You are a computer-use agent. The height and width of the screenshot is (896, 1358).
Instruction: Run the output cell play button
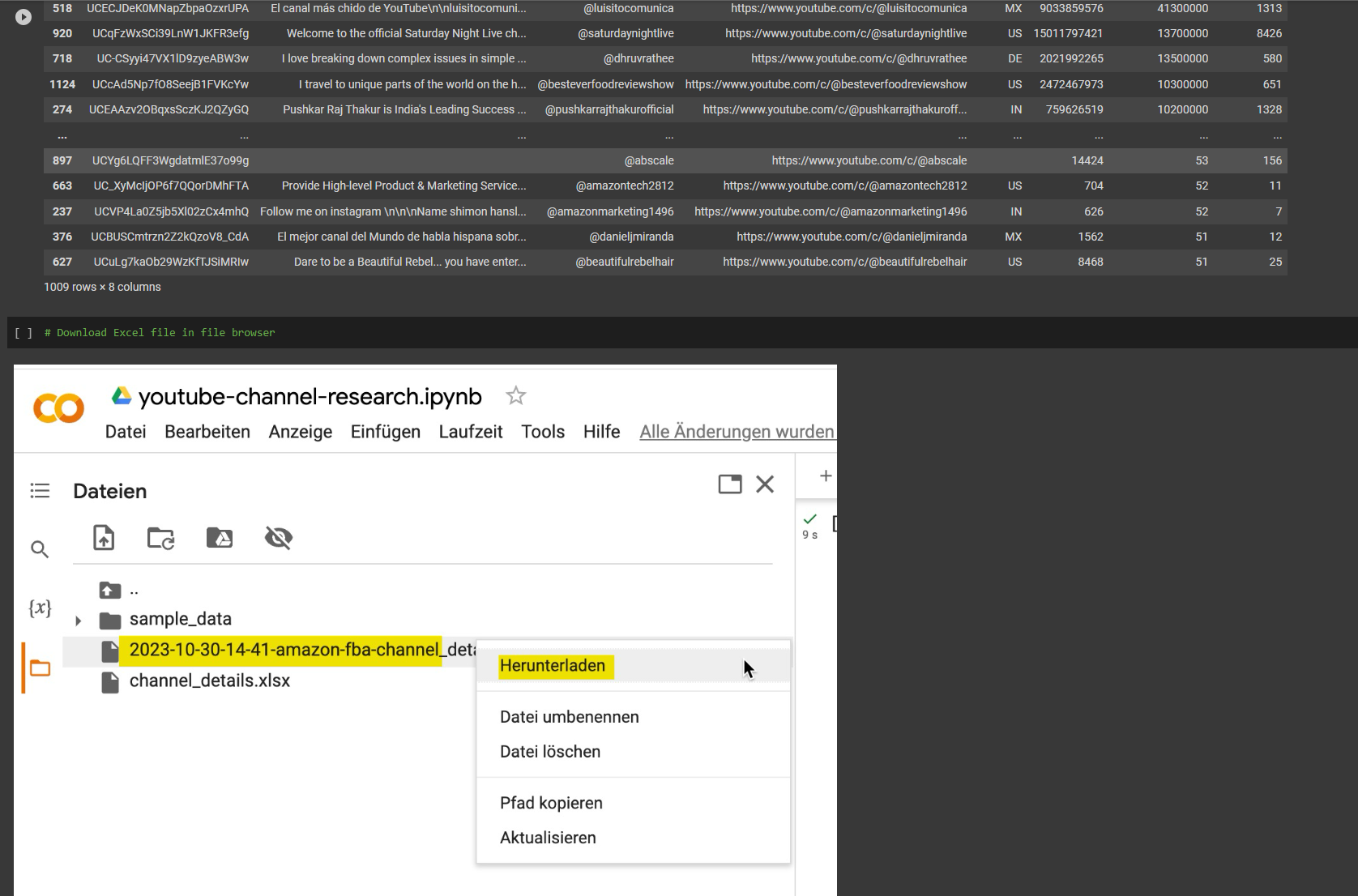(23, 16)
